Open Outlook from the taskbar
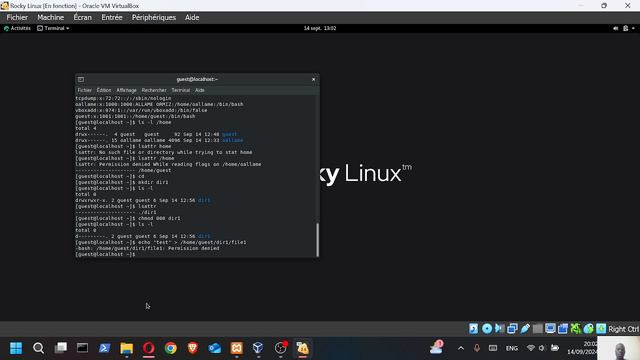The image size is (640, 360). [215, 348]
